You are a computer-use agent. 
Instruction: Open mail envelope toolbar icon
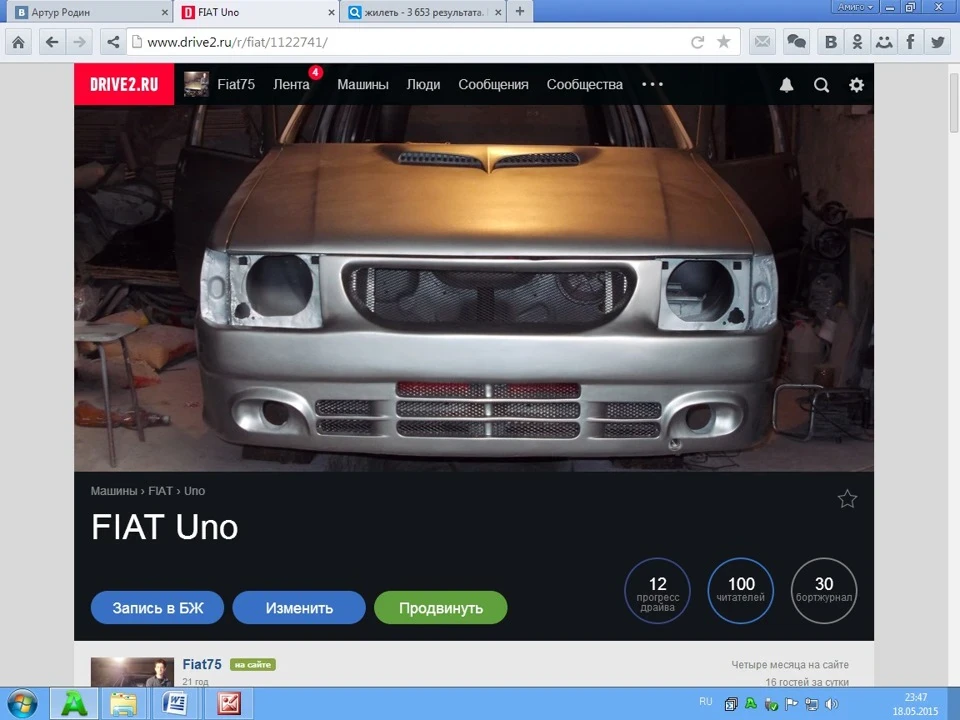tap(762, 42)
